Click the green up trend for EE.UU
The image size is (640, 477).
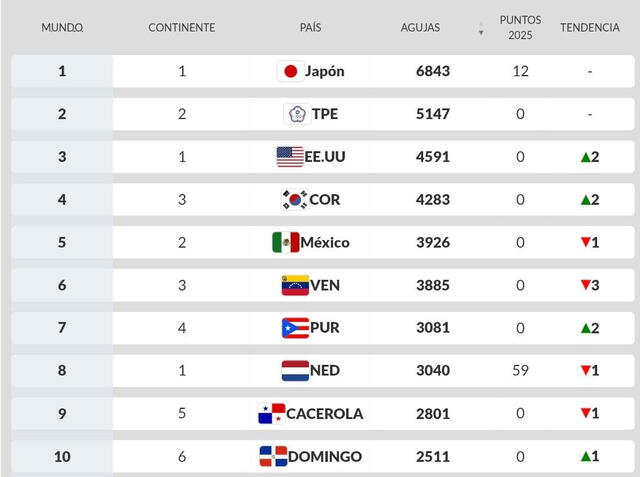click(589, 157)
